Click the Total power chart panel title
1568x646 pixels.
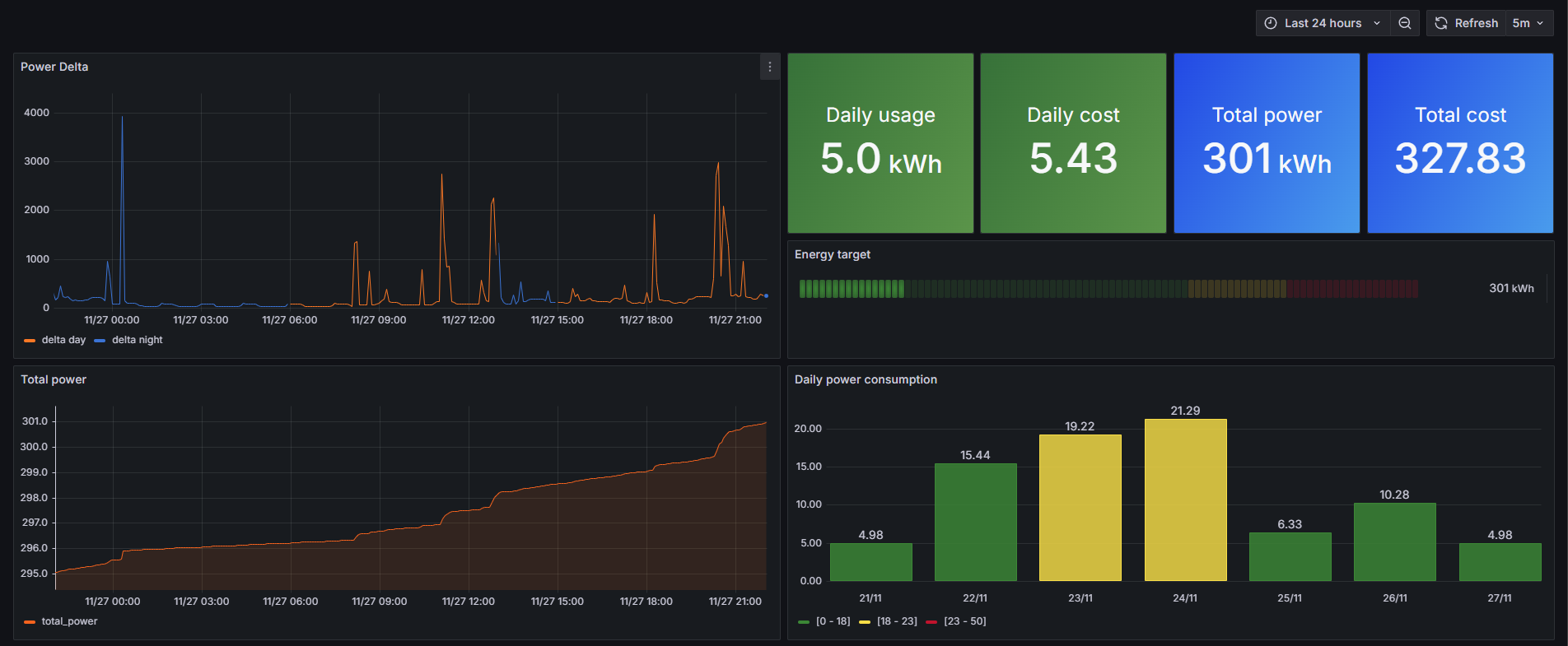(54, 379)
